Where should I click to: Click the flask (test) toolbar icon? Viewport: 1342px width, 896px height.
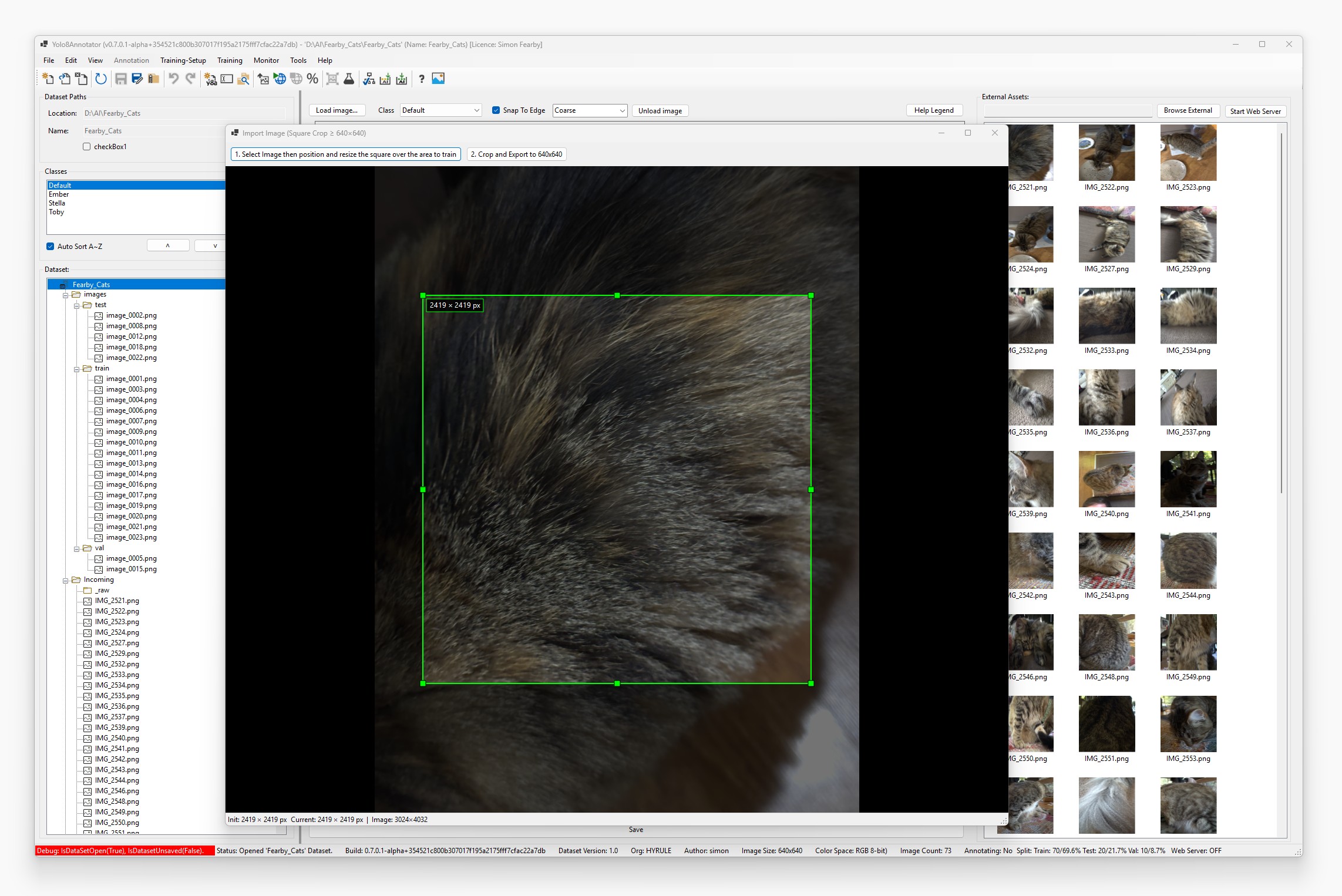(x=349, y=79)
